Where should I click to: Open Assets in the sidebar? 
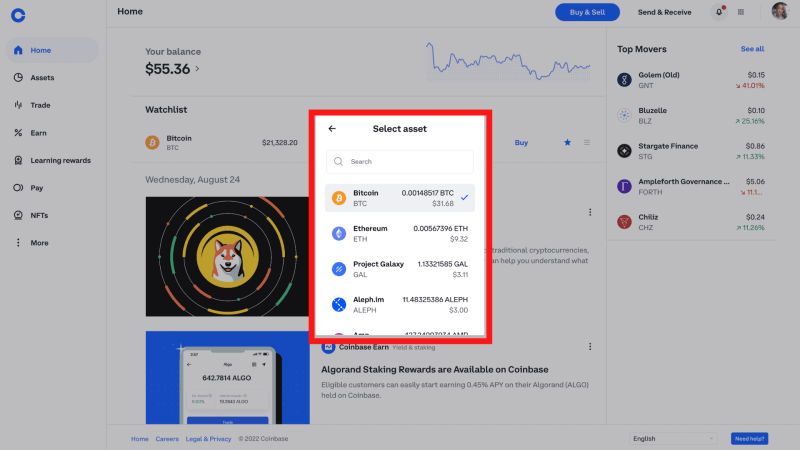coord(52,78)
